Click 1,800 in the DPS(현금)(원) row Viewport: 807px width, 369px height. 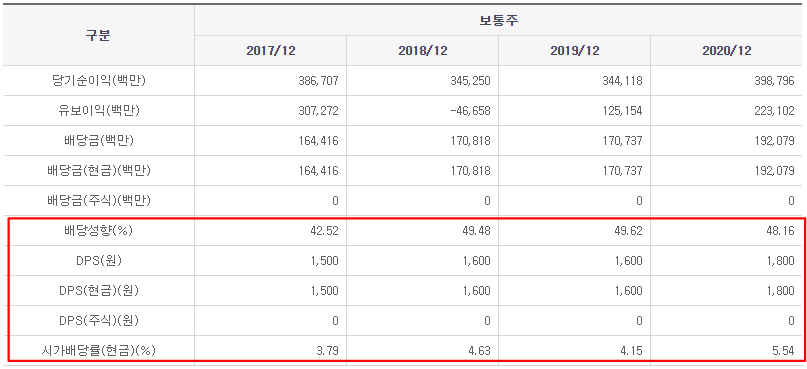[780, 290]
